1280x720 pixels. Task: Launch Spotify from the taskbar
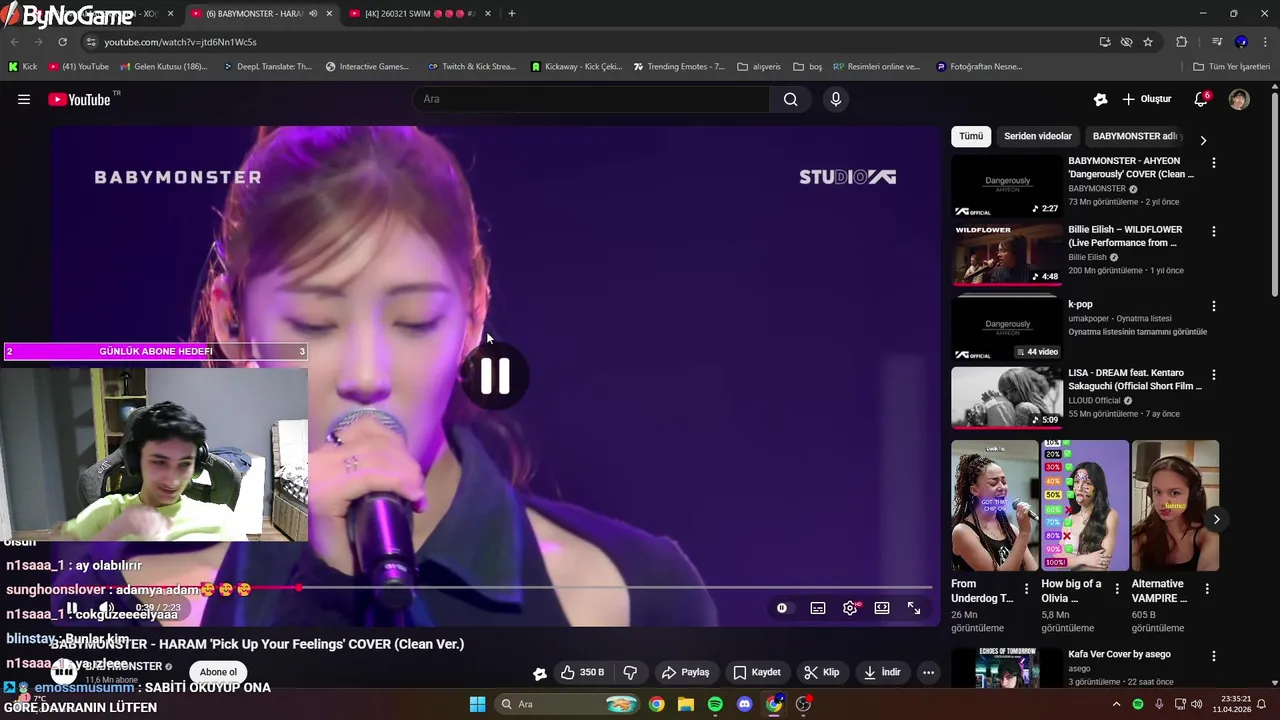715,704
